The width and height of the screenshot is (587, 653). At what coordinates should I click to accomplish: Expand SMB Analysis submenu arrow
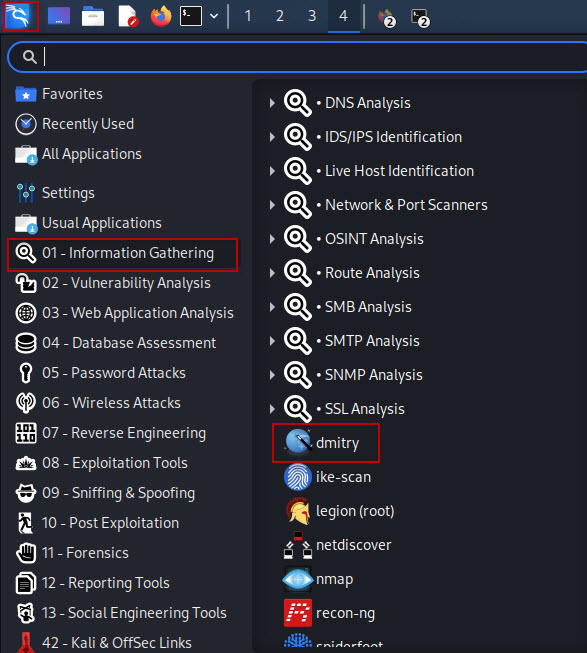[x=272, y=307]
